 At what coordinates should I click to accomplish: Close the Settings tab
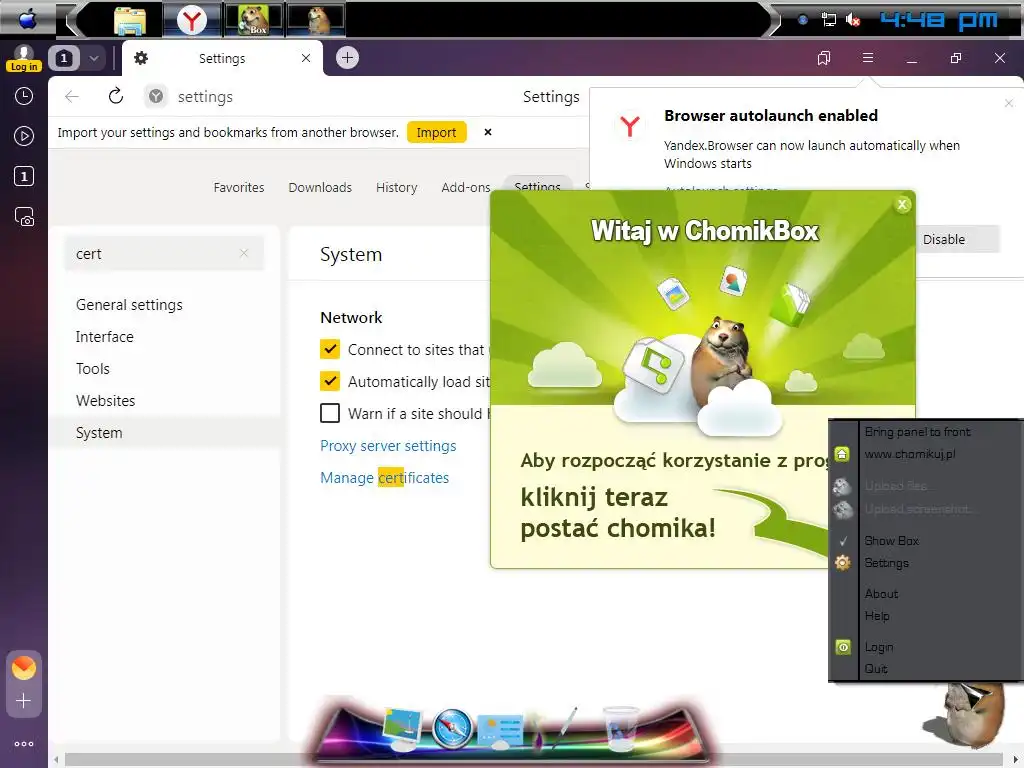(x=306, y=58)
